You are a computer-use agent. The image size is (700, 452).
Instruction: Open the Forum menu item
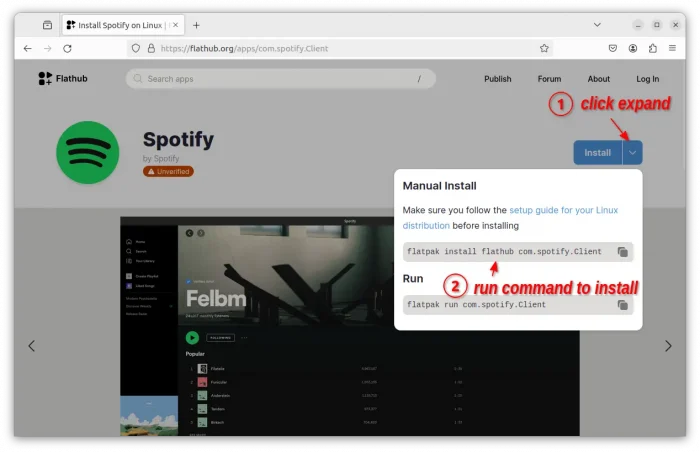[x=549, y=79]
